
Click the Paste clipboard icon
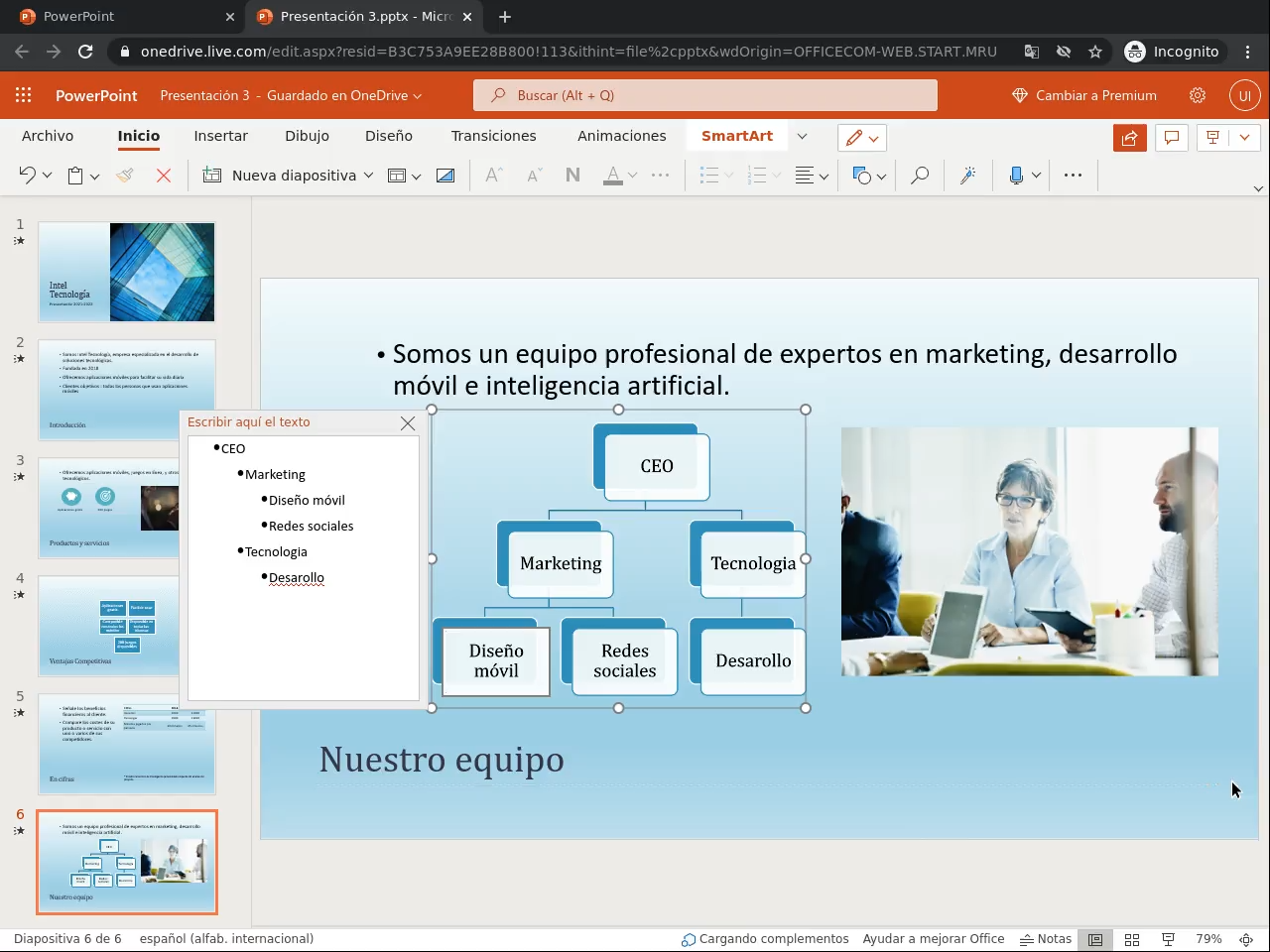(75, 176)
